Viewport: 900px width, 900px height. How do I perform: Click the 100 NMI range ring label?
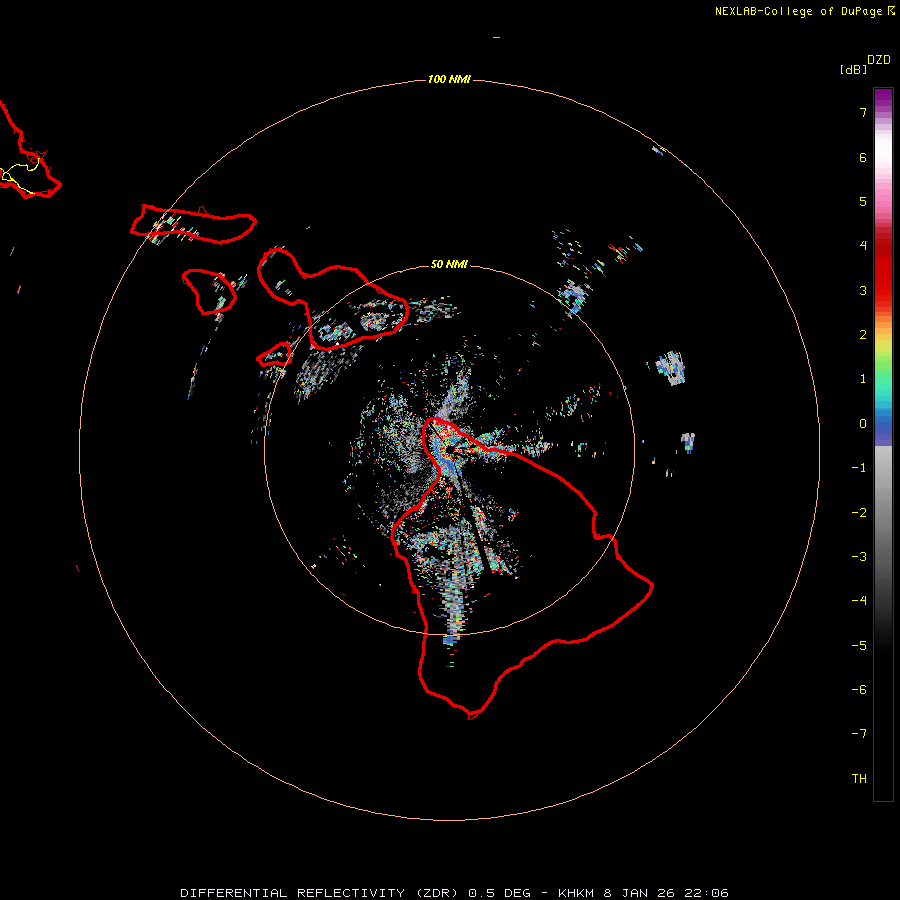pyautogui.click(x=449, y=79)
